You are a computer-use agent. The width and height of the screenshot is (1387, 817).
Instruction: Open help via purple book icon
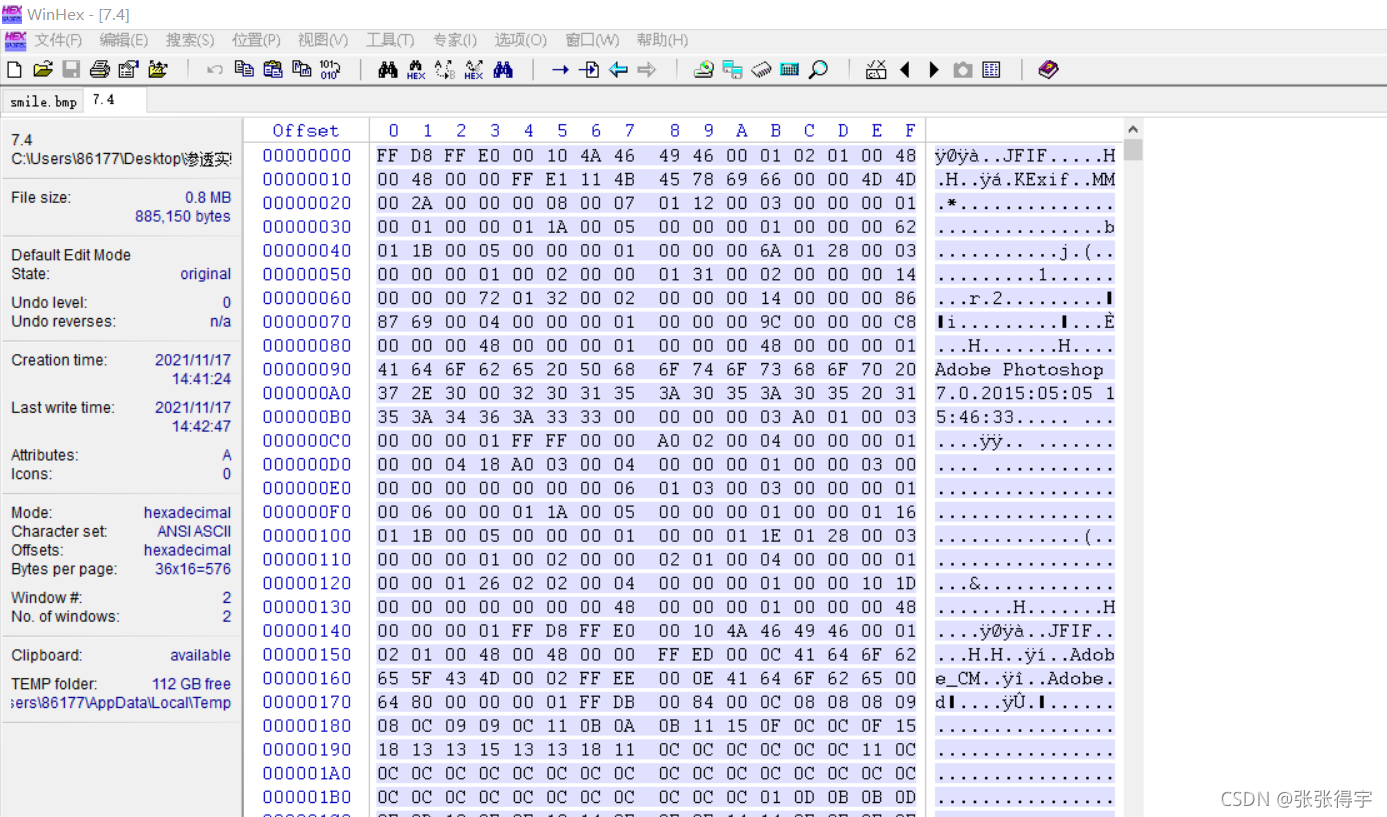point(1048,69)
